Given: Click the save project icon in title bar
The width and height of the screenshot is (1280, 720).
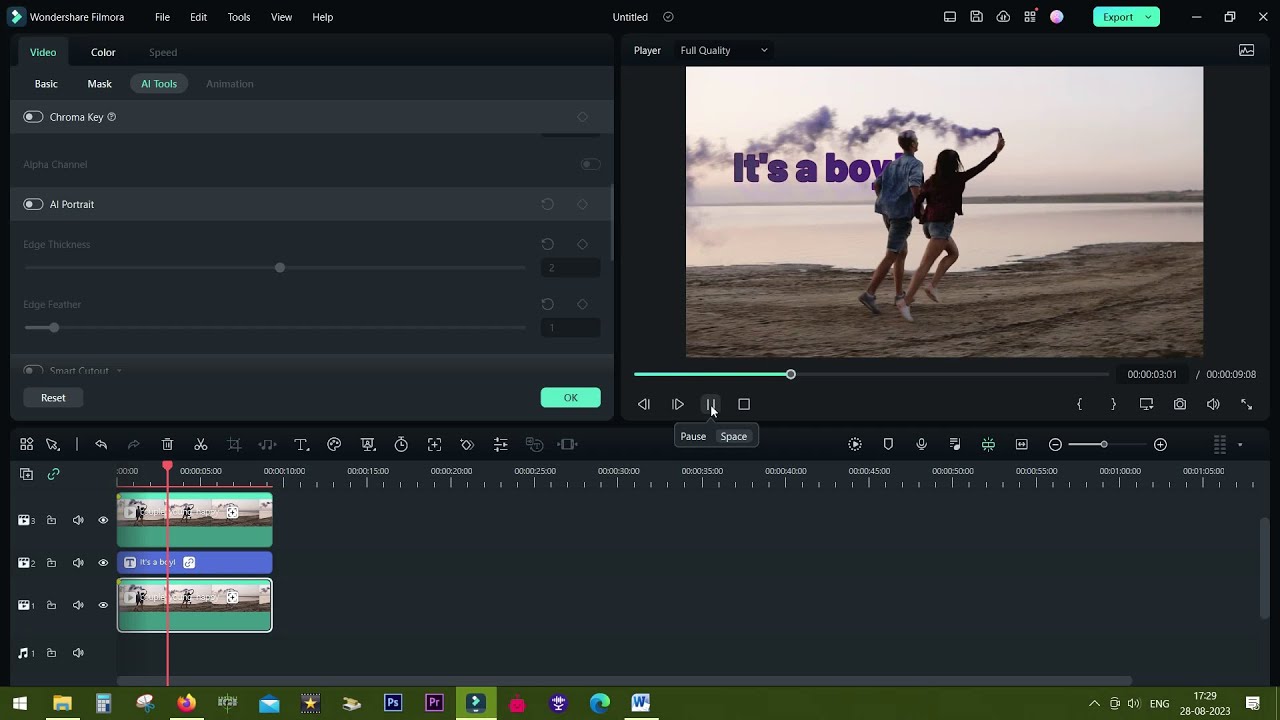Looking at the screenshot, I should [x=976, y=17].
